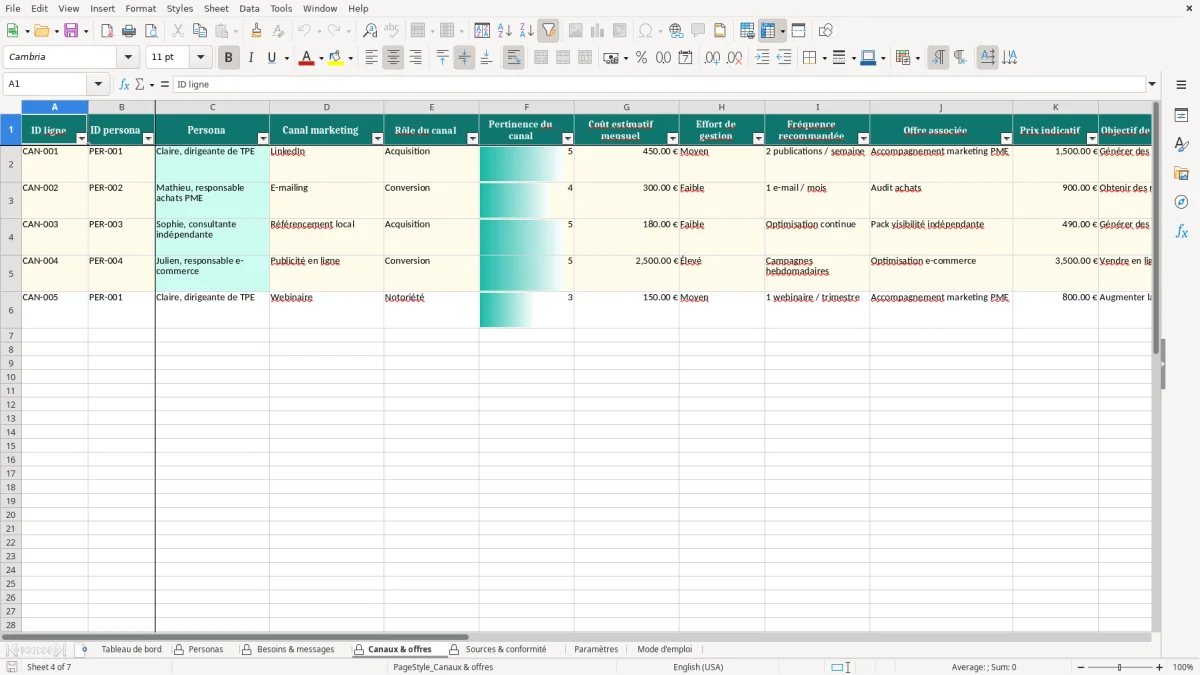Toggle Underline formatting
Viewport: 1200px width, 675px height.
click(272, 58)
